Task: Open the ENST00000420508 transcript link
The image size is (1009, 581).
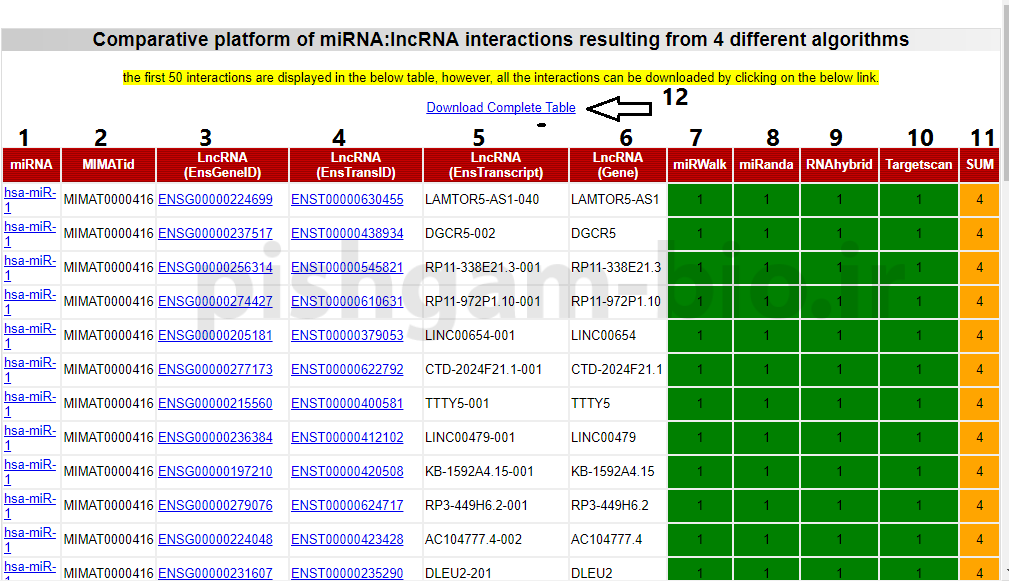Action: point(347,472)
